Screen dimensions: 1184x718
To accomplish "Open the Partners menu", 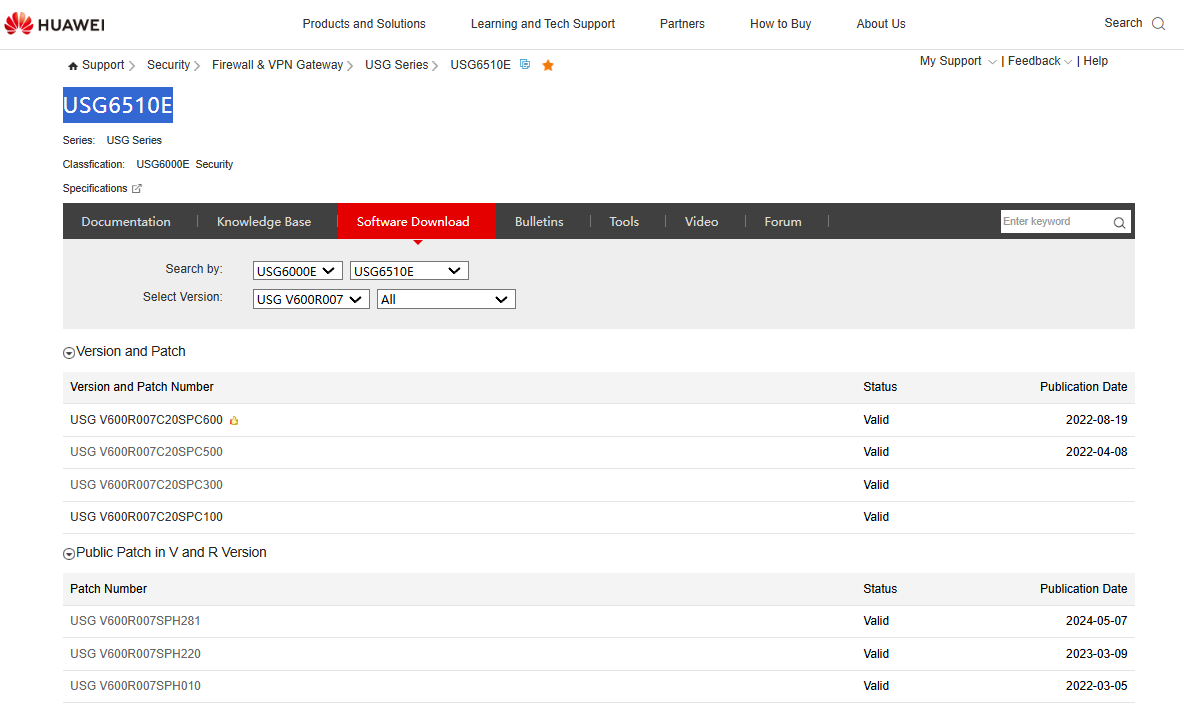I will pyautogui.click(x=682, y=24).
